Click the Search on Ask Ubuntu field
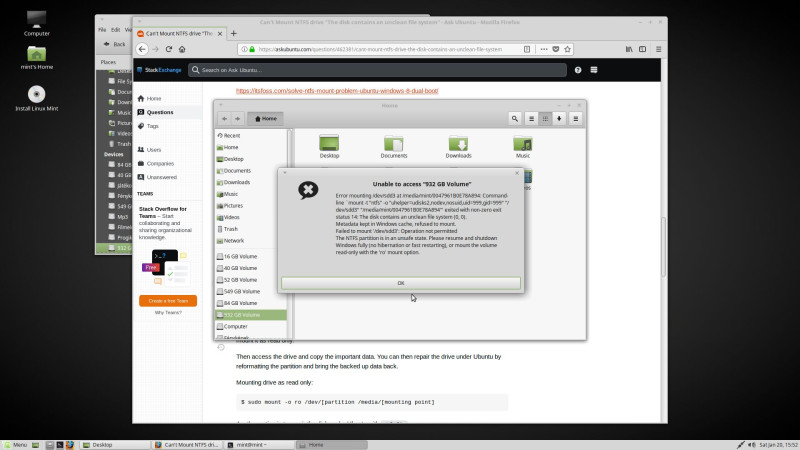 [x=378, y=70]
